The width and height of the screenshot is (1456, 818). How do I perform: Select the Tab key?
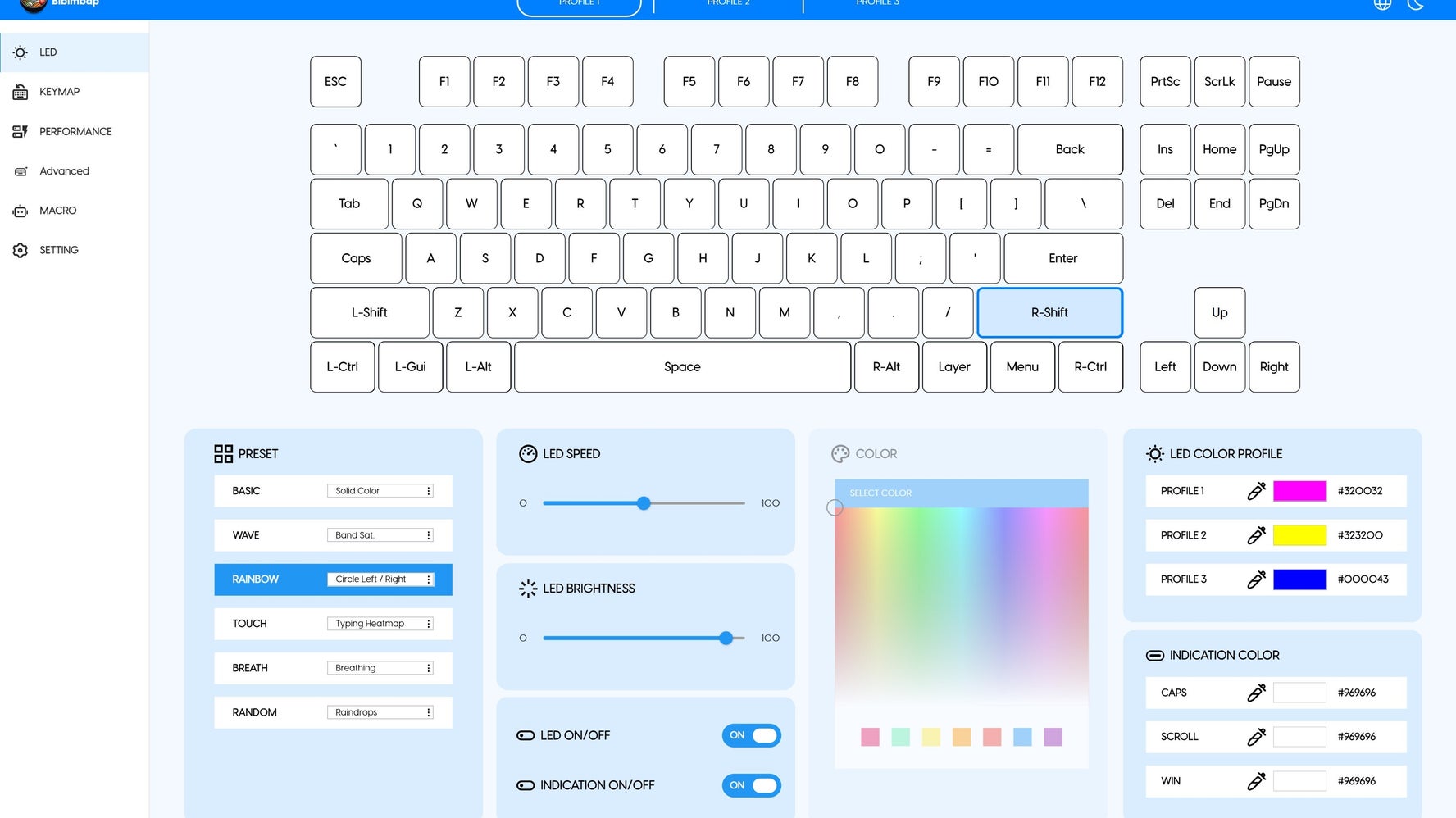tap(349, 203)
